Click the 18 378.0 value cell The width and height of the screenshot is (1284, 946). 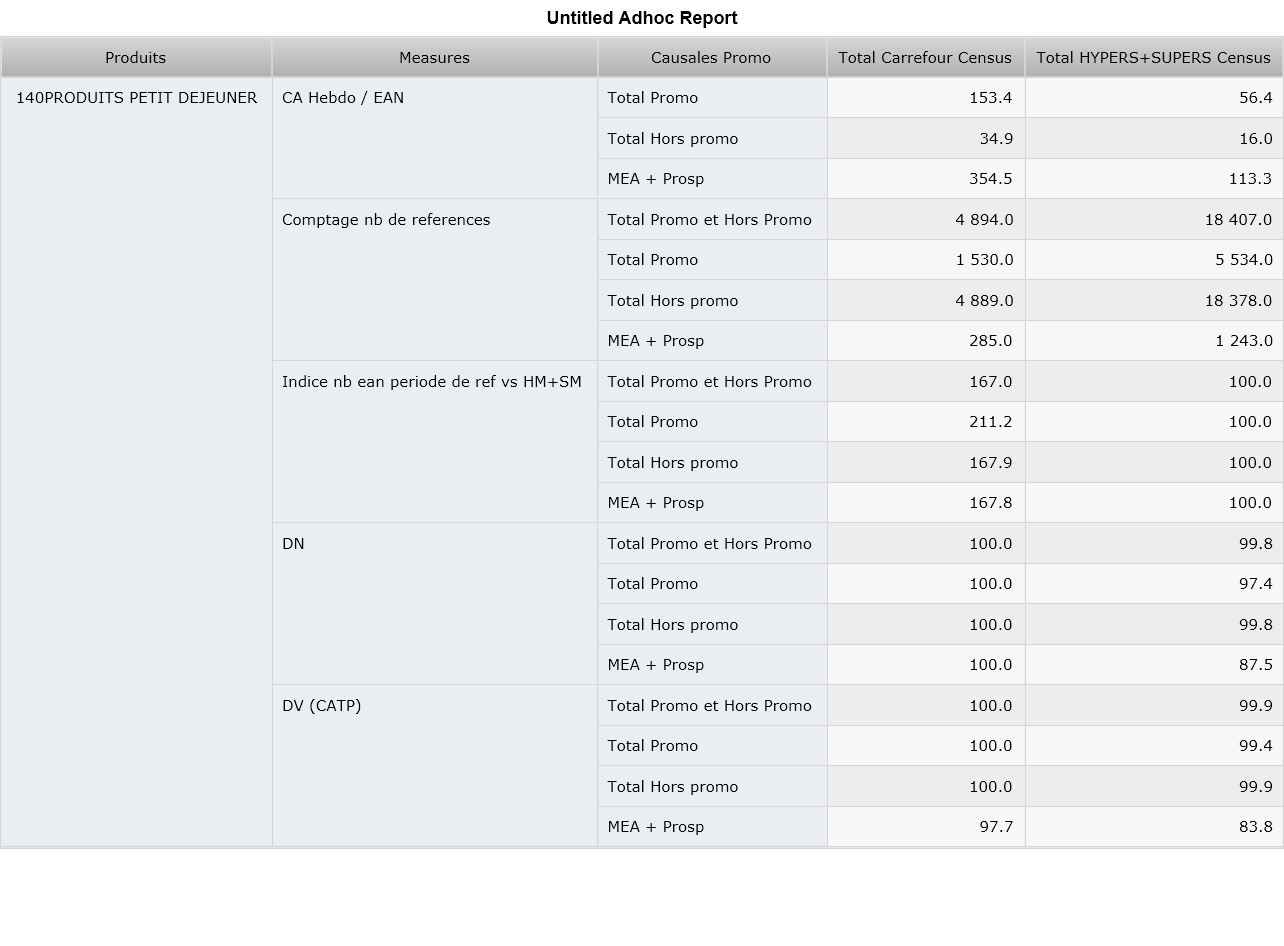coord(1155,300)
